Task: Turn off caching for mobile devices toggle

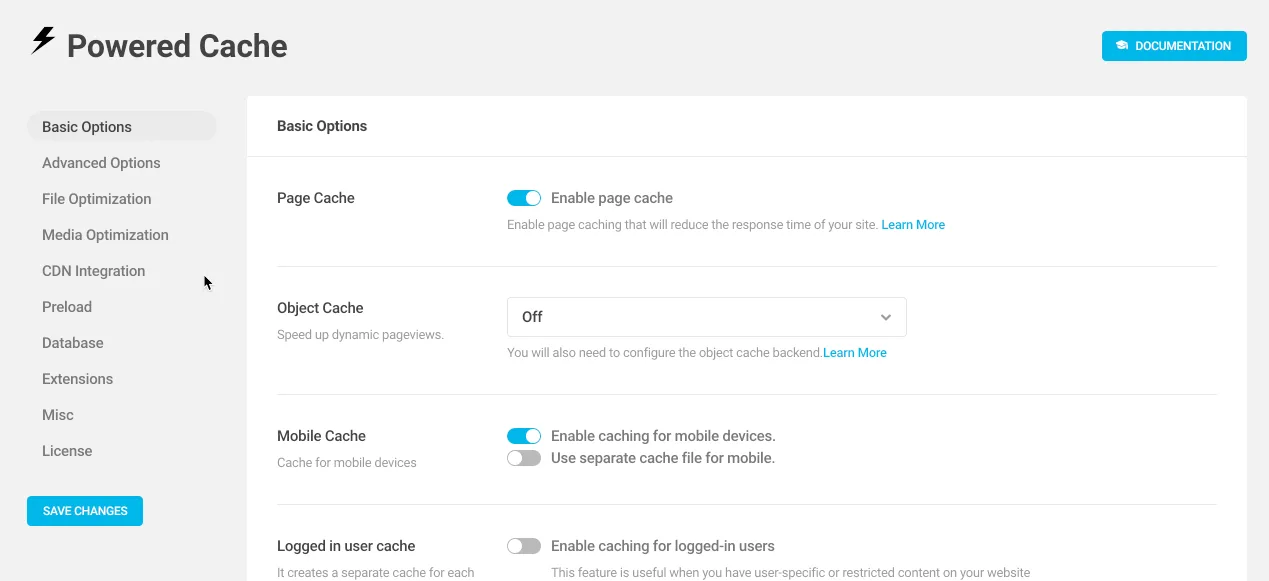Action: tap(523, 436)
